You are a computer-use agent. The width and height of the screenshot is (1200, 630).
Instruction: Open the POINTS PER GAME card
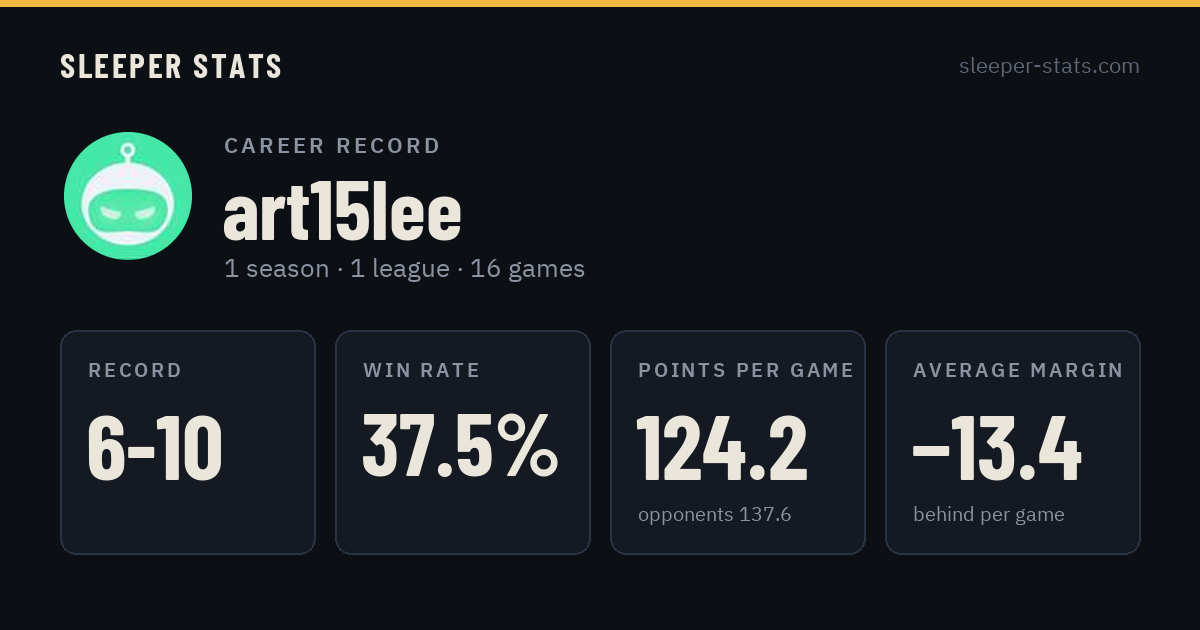tap(738, 442)
